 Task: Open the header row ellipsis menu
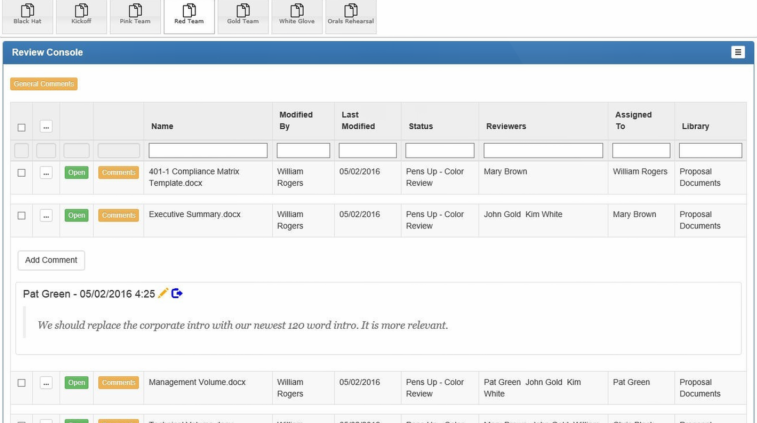click(46, 127)
